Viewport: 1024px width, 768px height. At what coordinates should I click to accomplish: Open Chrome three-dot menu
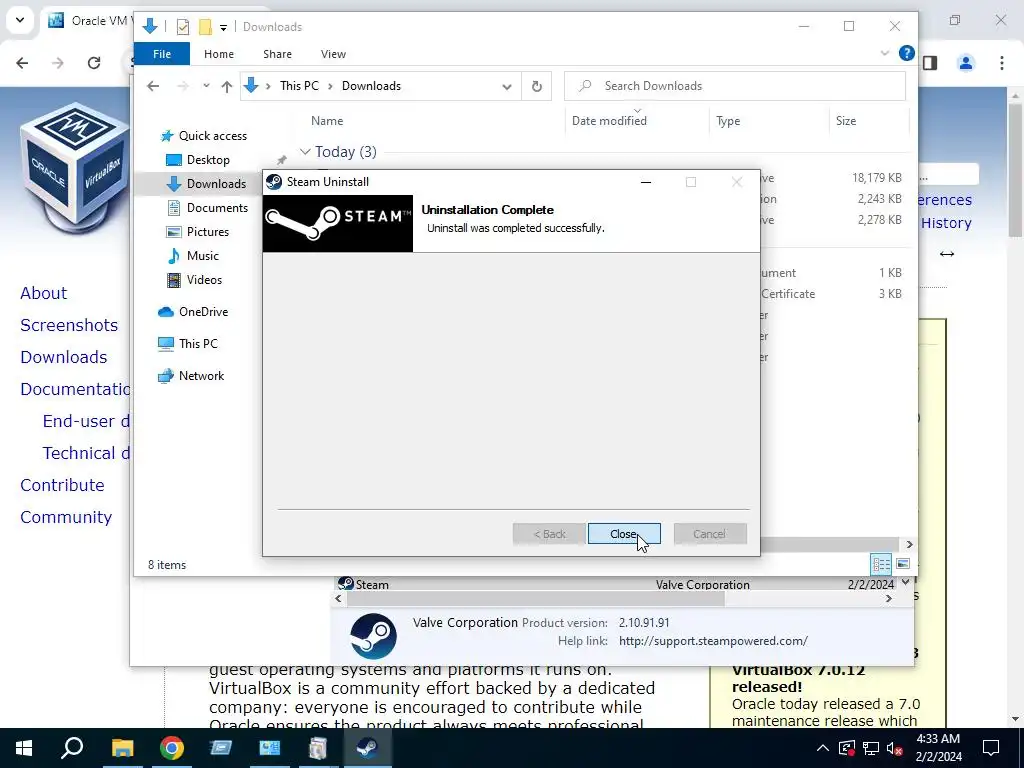pyautogui.click(x=1001, y=63)
